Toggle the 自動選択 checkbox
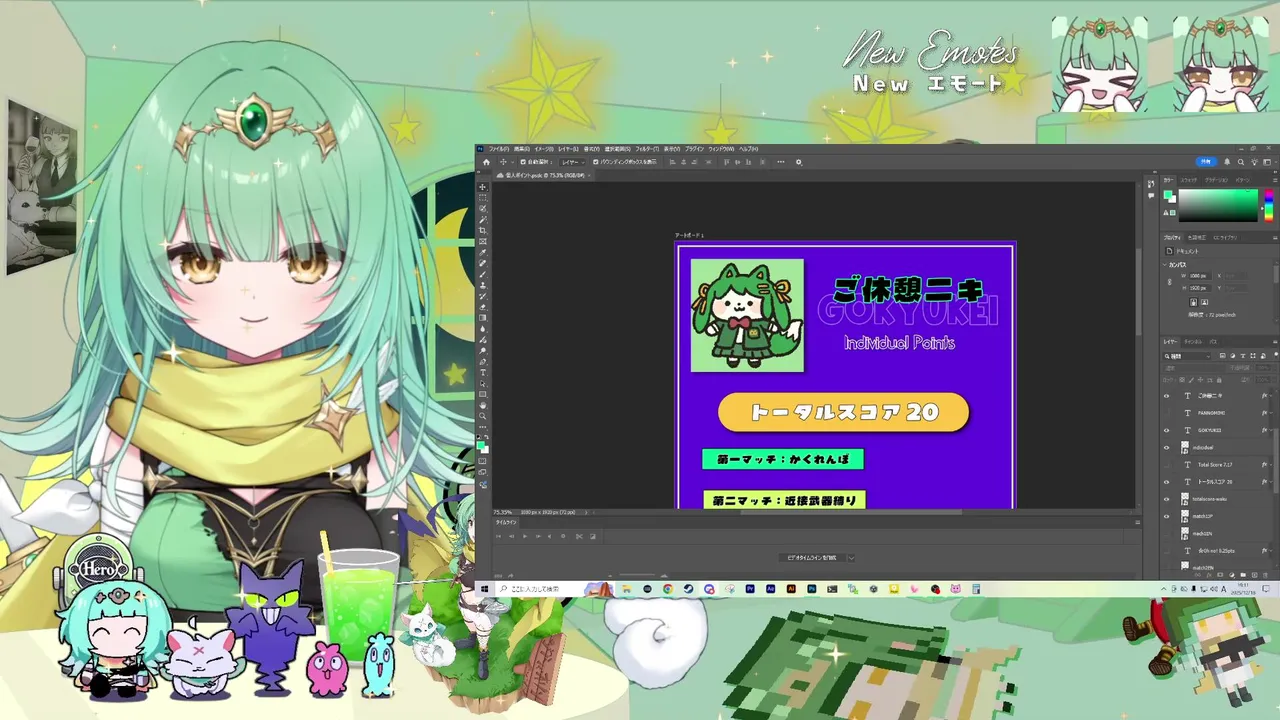 [523, 162]
